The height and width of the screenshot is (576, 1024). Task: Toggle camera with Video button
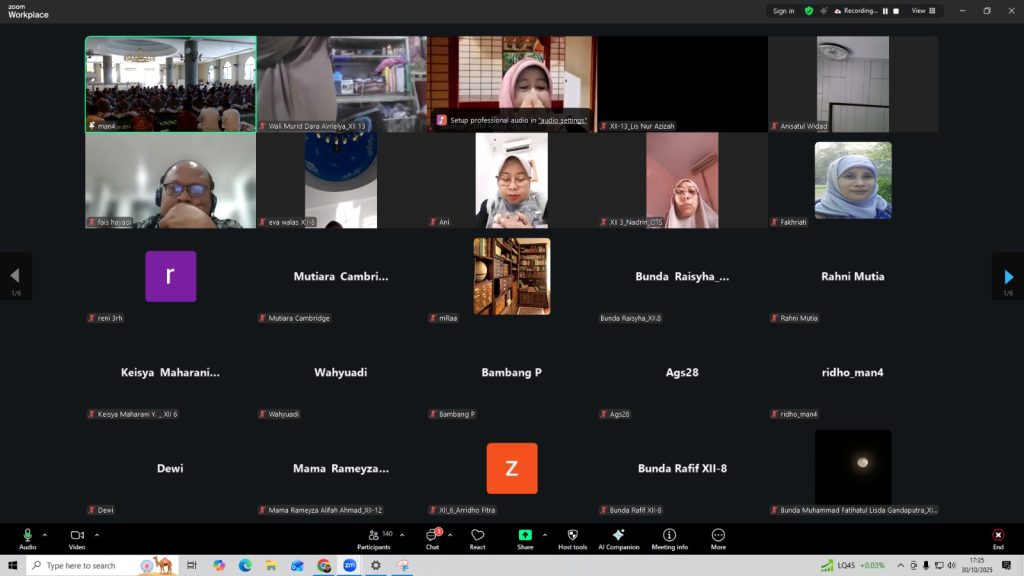click(x=77, y=538)
